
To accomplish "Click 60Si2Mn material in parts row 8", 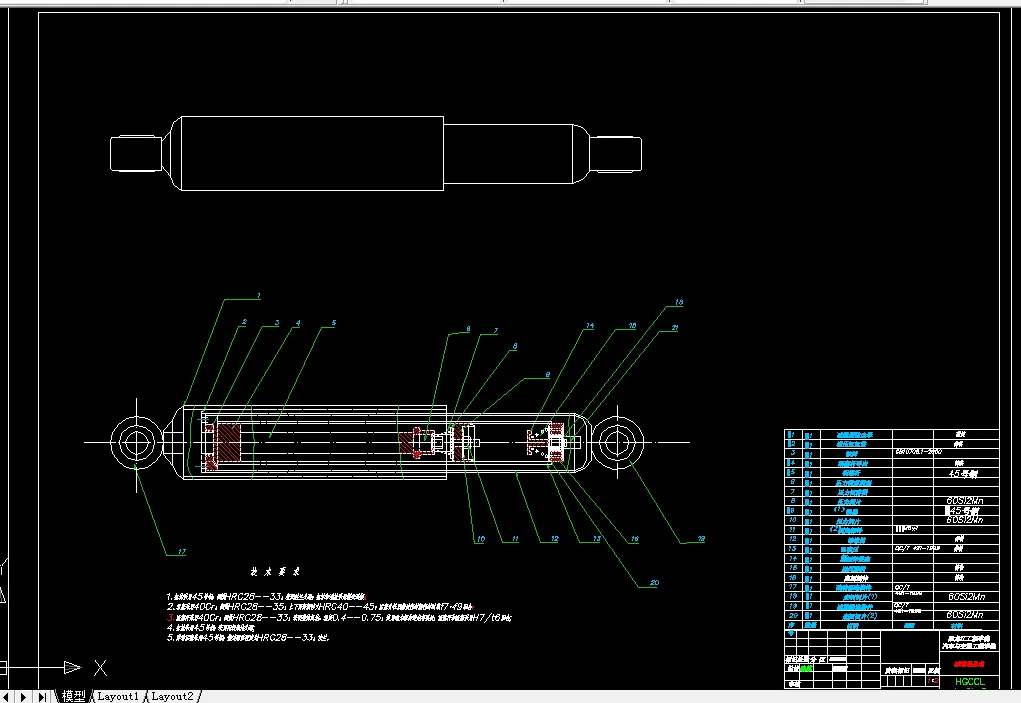I will (x=965, y=501).
